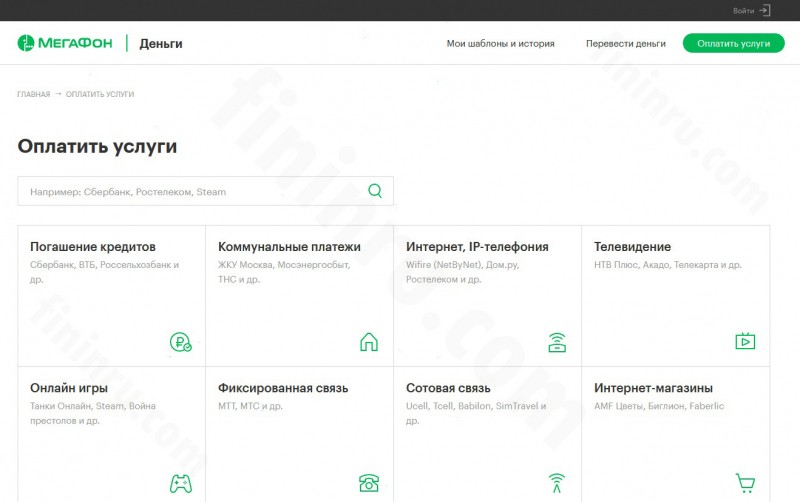
Task: Open Фиксированная связь category
Action: [x=299, y=434]
